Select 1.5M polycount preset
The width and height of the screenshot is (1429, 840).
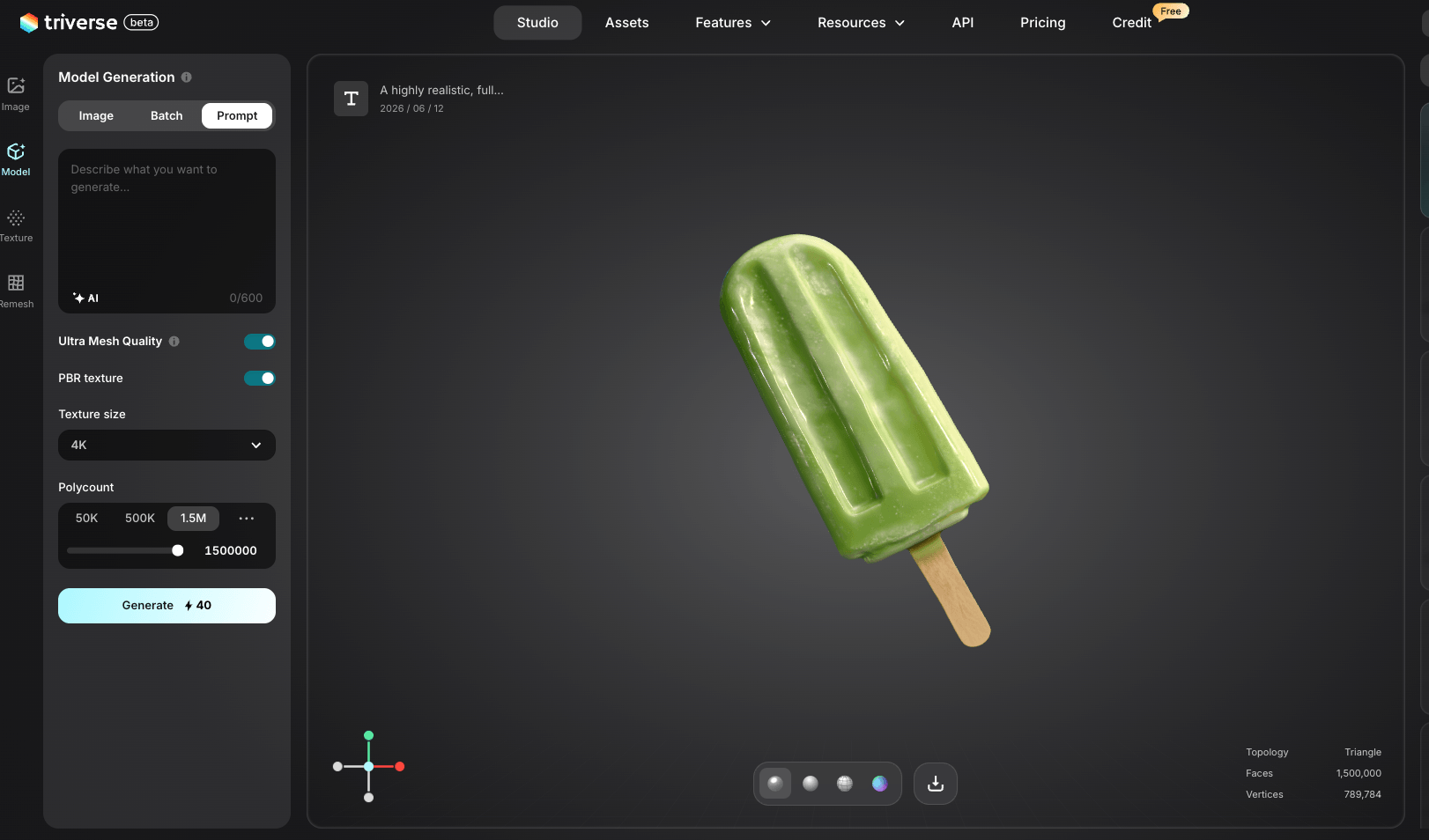pyautogui.click(x=194, y=519)
